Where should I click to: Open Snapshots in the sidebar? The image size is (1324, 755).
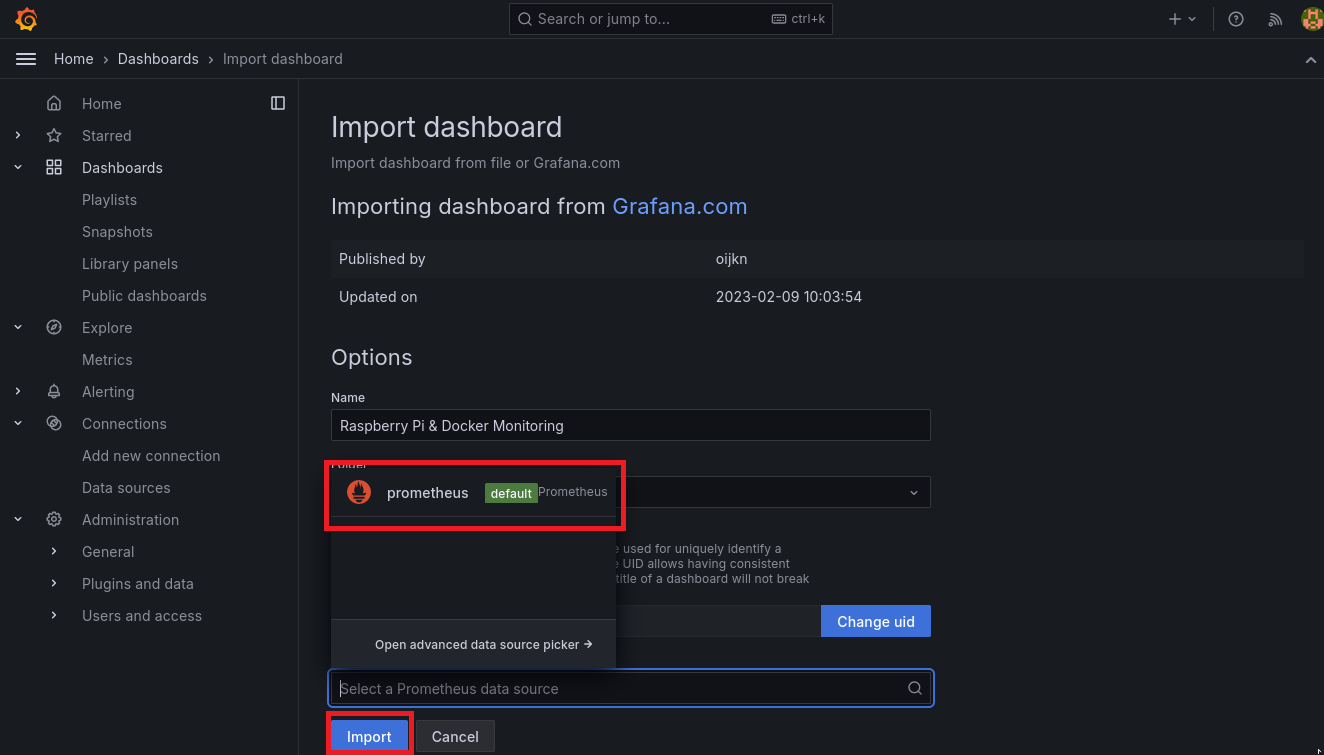(117, 232)
